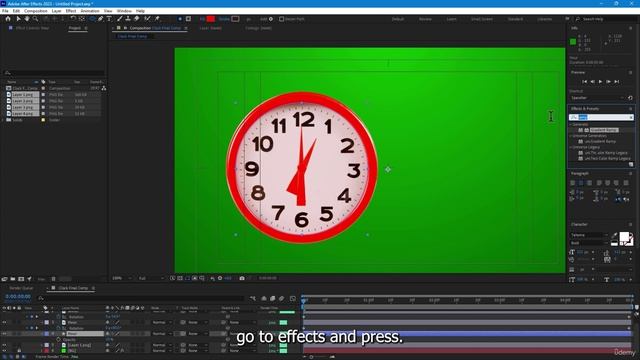The image size is (640, 360).
Task: Select the Gradient Ramp effect
Action: (x=604, y=130)
